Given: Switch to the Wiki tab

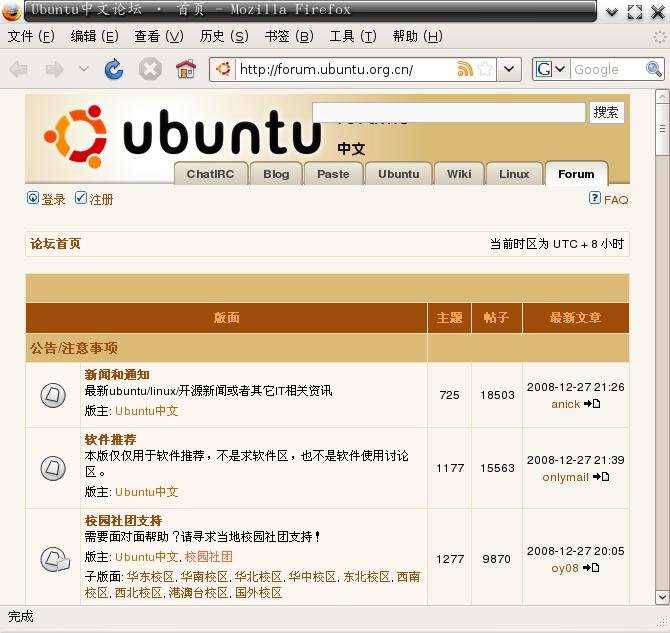Looking at the screenshot, I should click(459, 174).
